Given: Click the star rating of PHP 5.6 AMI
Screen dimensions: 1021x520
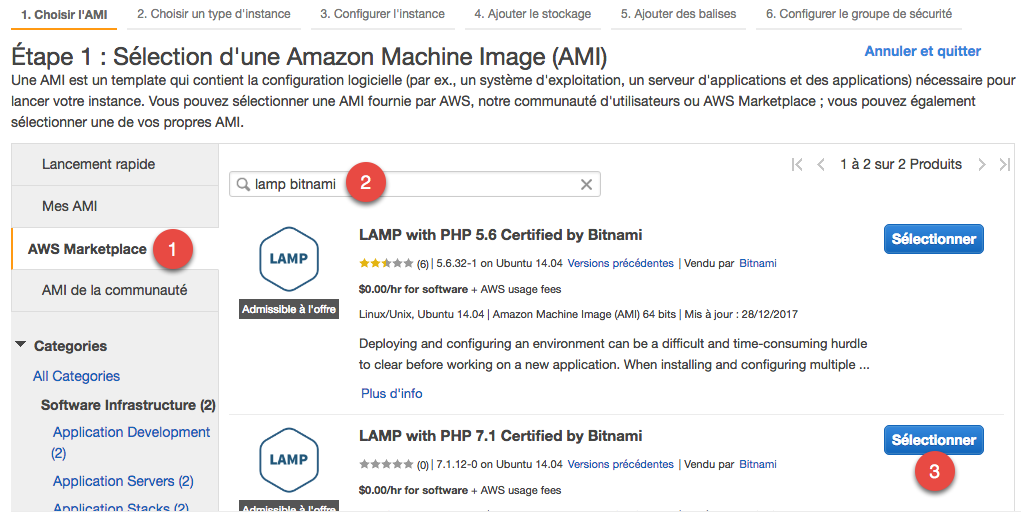Looking at the screenshot, I should [386, 264].
